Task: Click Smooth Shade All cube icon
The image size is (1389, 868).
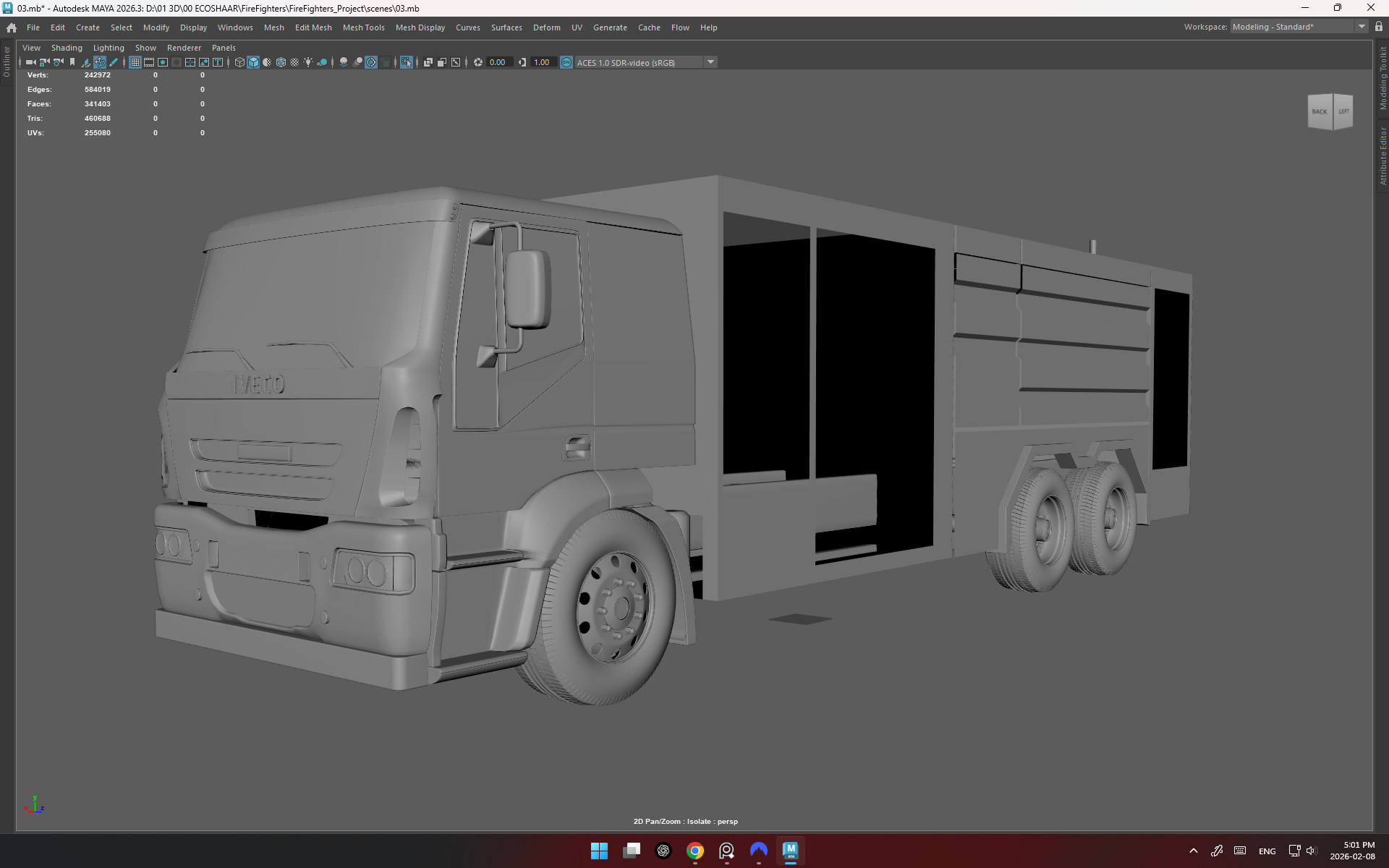Action: pyautogui.click(x=253, y=62)
